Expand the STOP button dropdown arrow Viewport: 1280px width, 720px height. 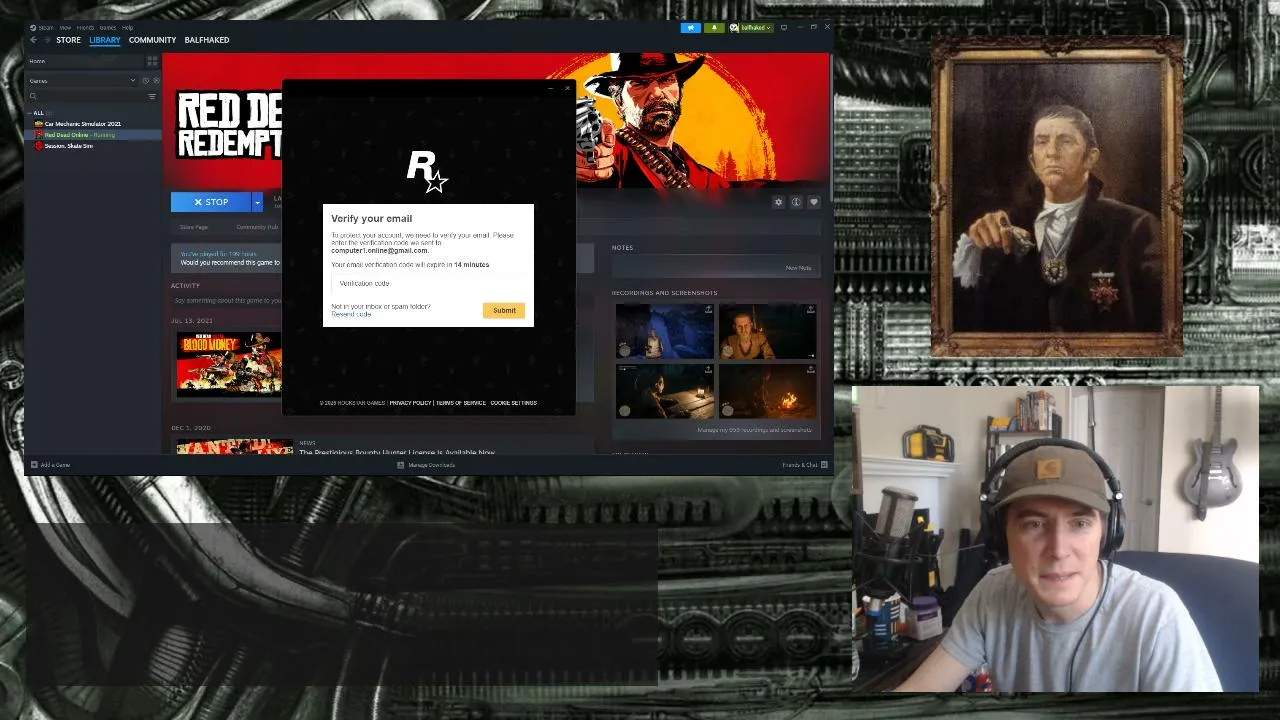[257, 202]
